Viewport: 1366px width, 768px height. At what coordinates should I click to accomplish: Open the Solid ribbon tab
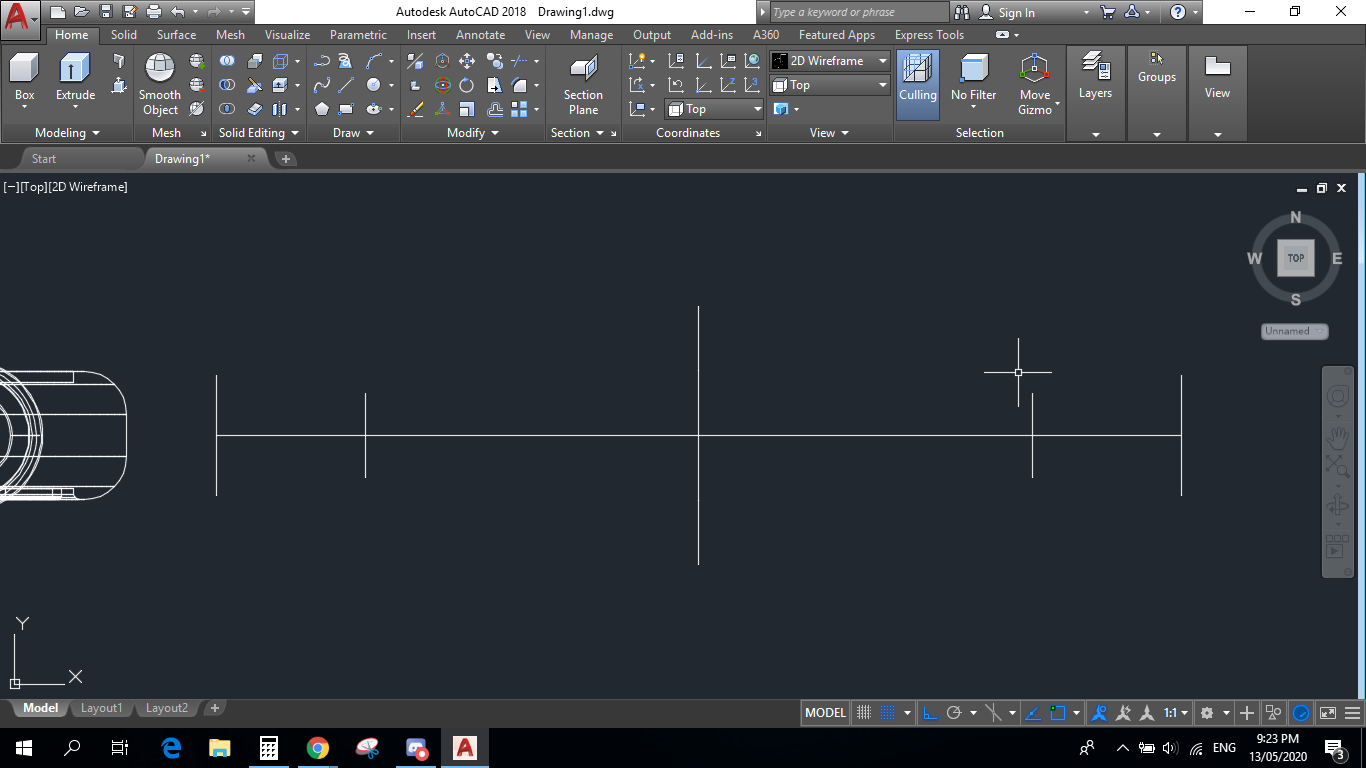pos(124,35)
